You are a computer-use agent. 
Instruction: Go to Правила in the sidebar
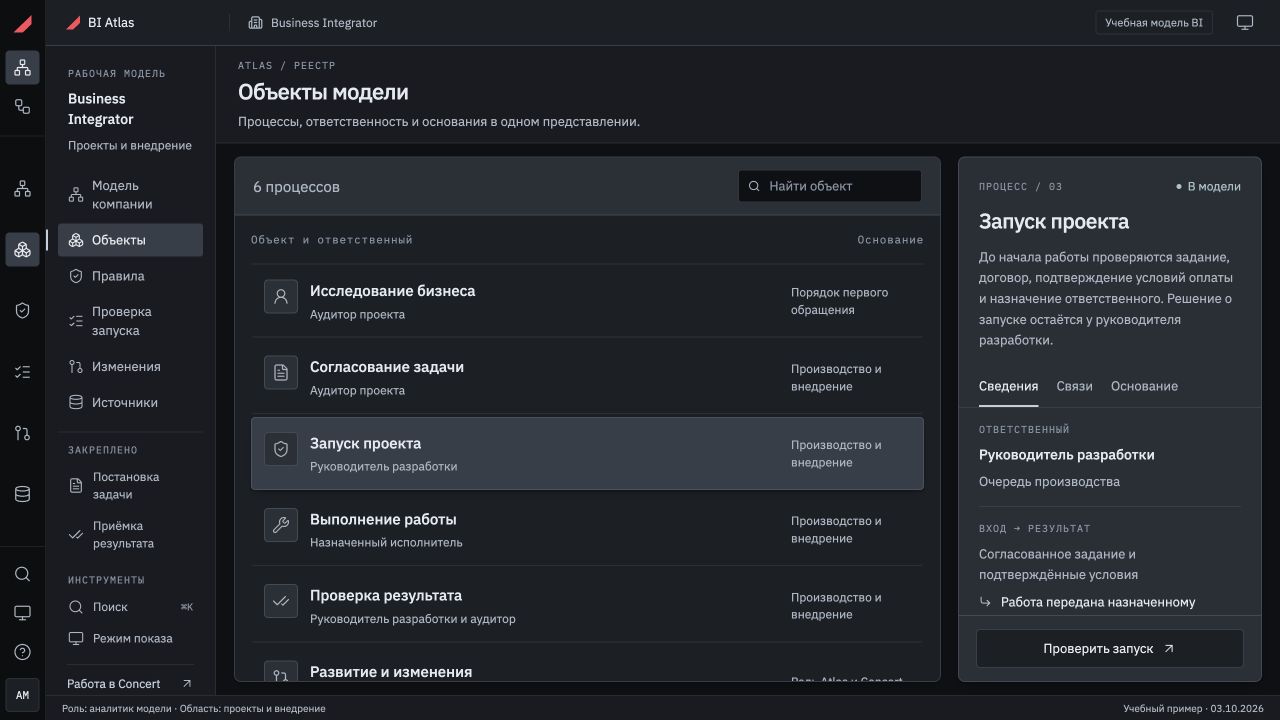click(130, 276)
